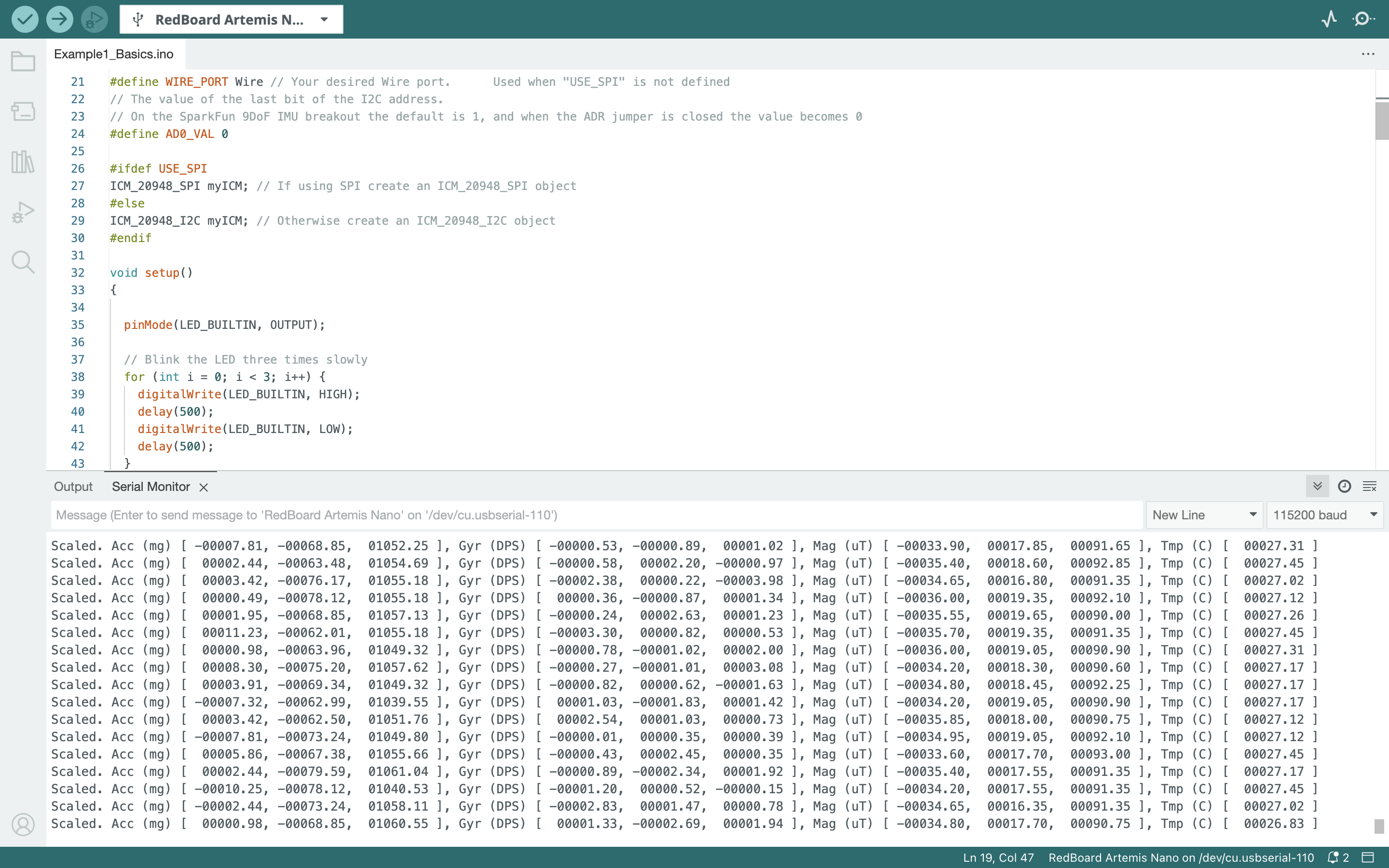Click the last serial output row with Tmp 00026.83
Image resolution: width=1389 pixels, height=868 pixels.
pyautogui.click(x=684, y=824)
